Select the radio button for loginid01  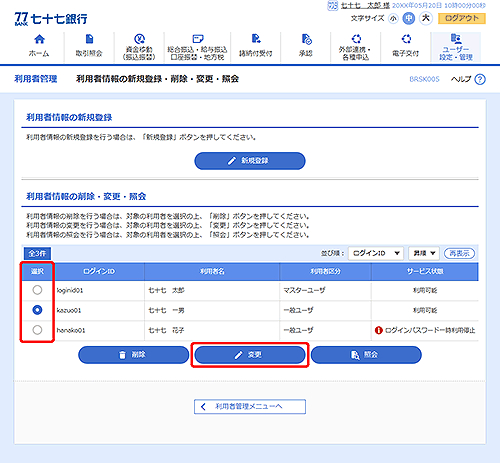point(37,290)
